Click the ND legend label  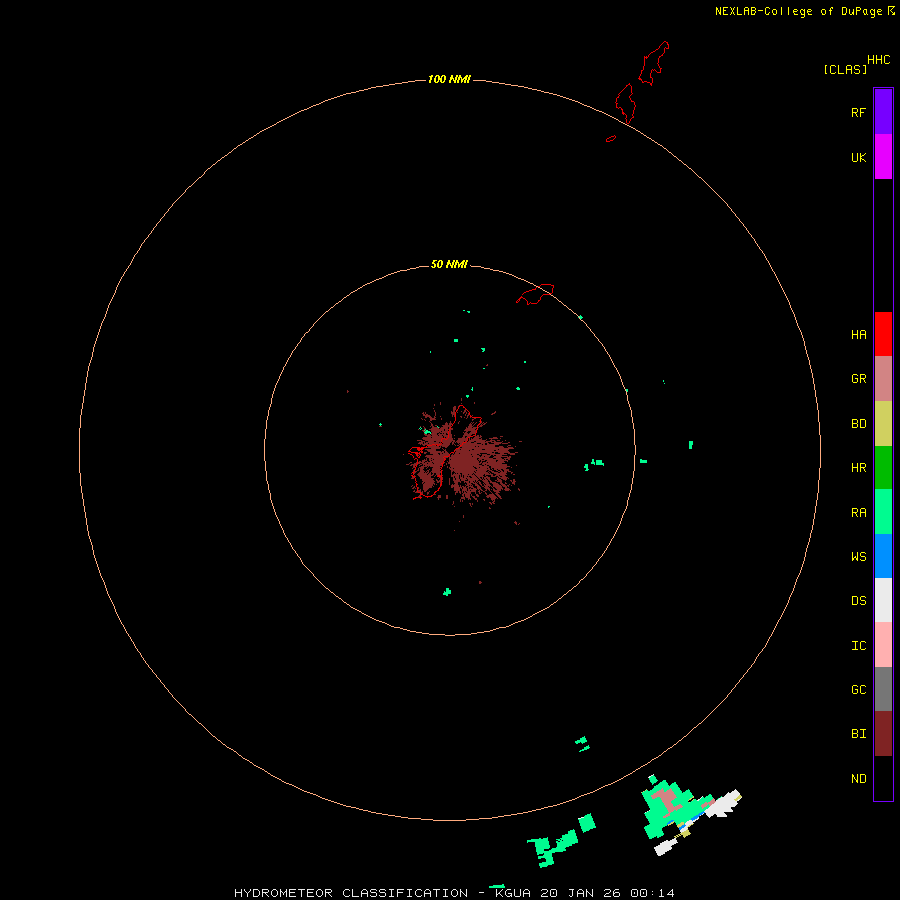tap(859, 779)
